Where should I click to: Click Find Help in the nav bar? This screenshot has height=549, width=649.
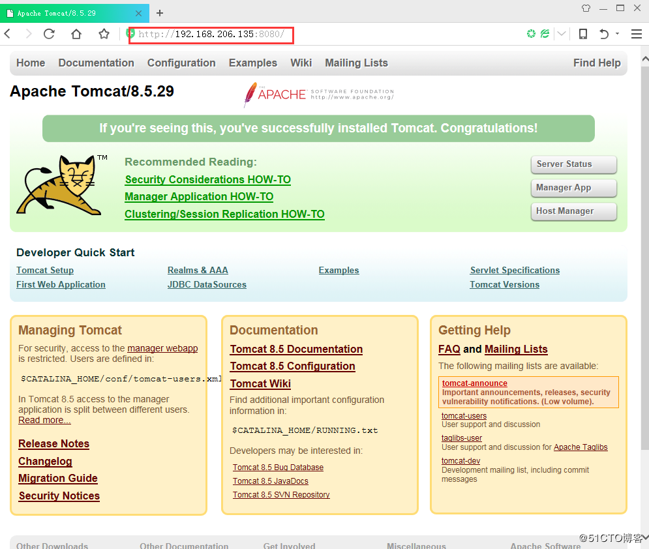[x=597, y=63]
